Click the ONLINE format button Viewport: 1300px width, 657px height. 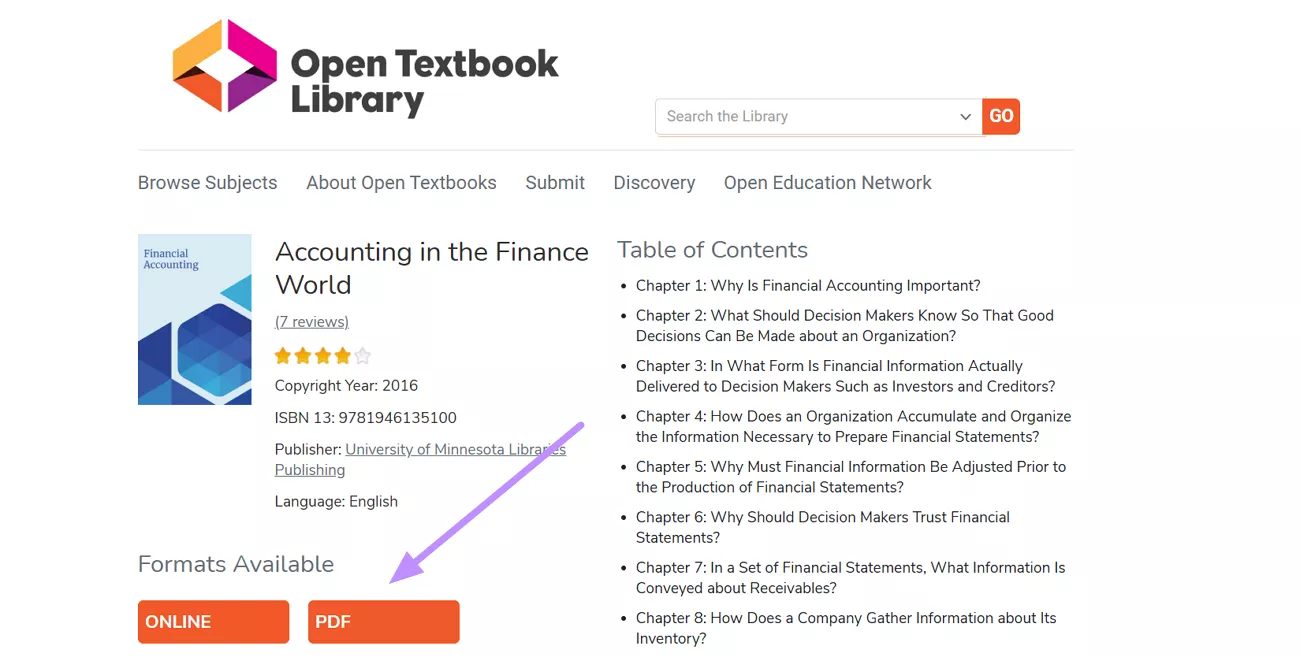[x=213, y=621]
